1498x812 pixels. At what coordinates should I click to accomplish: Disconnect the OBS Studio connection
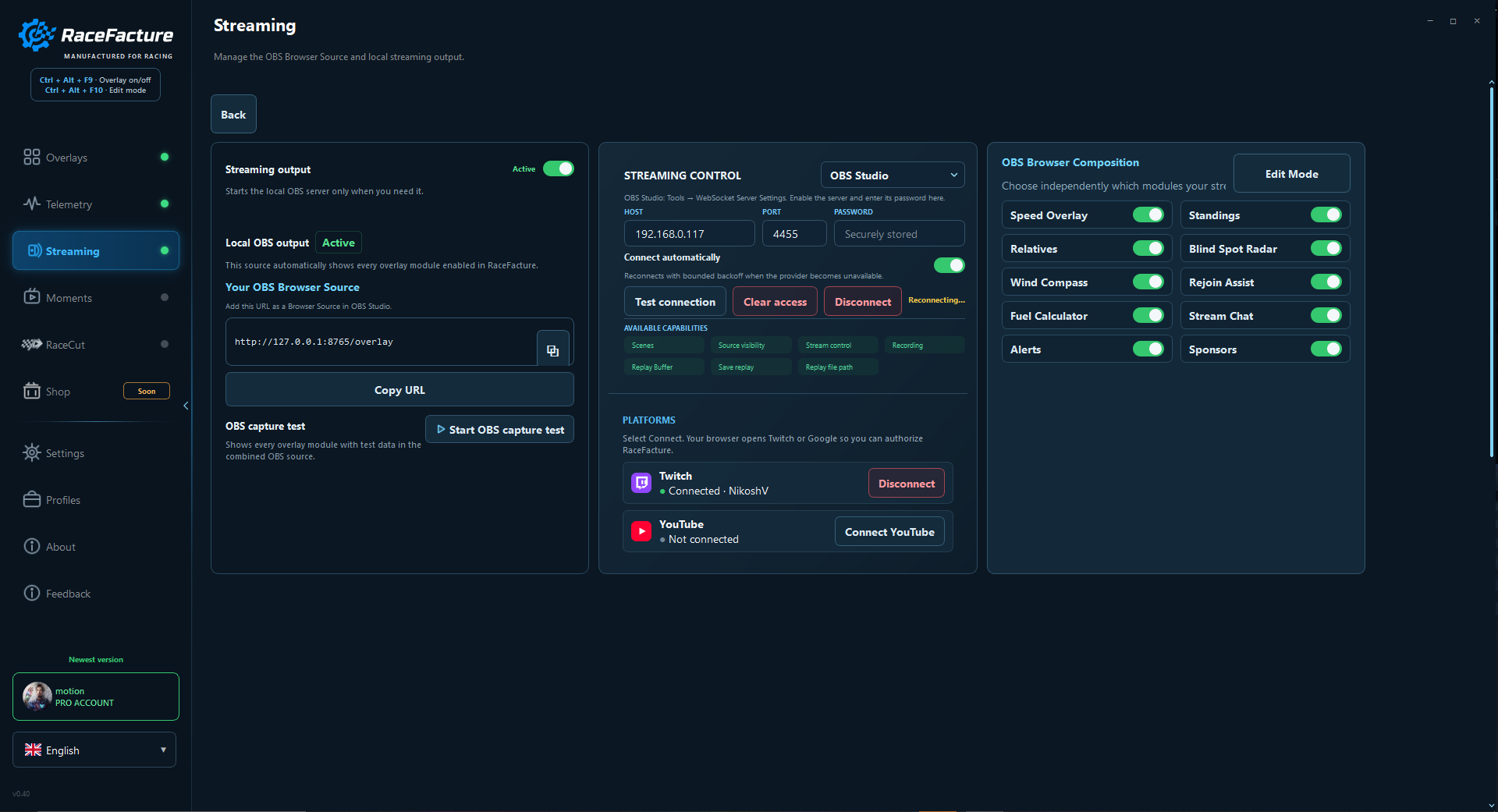862,301
